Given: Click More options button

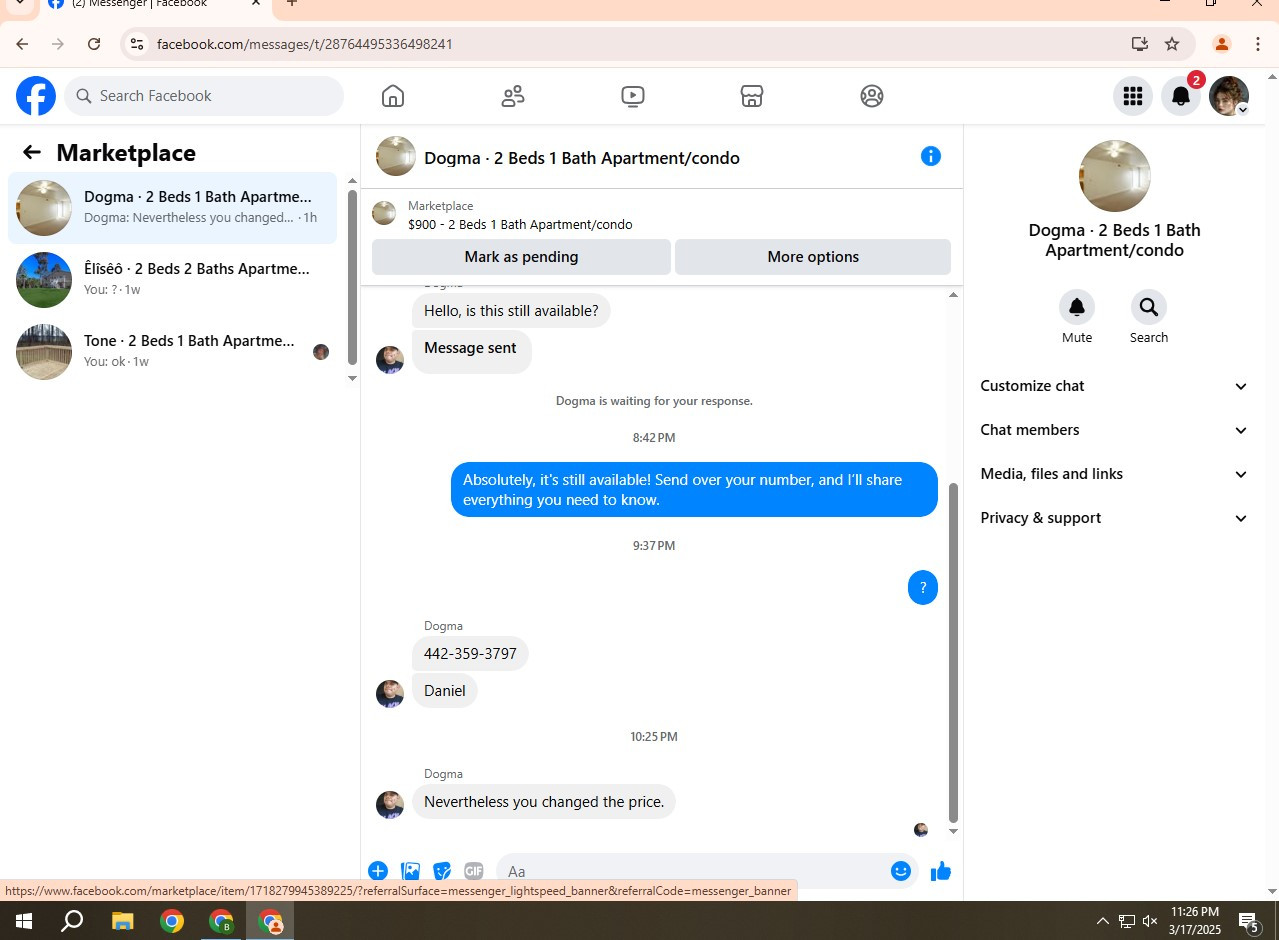Looking at the screenshot, I should [x=813, y=257].
